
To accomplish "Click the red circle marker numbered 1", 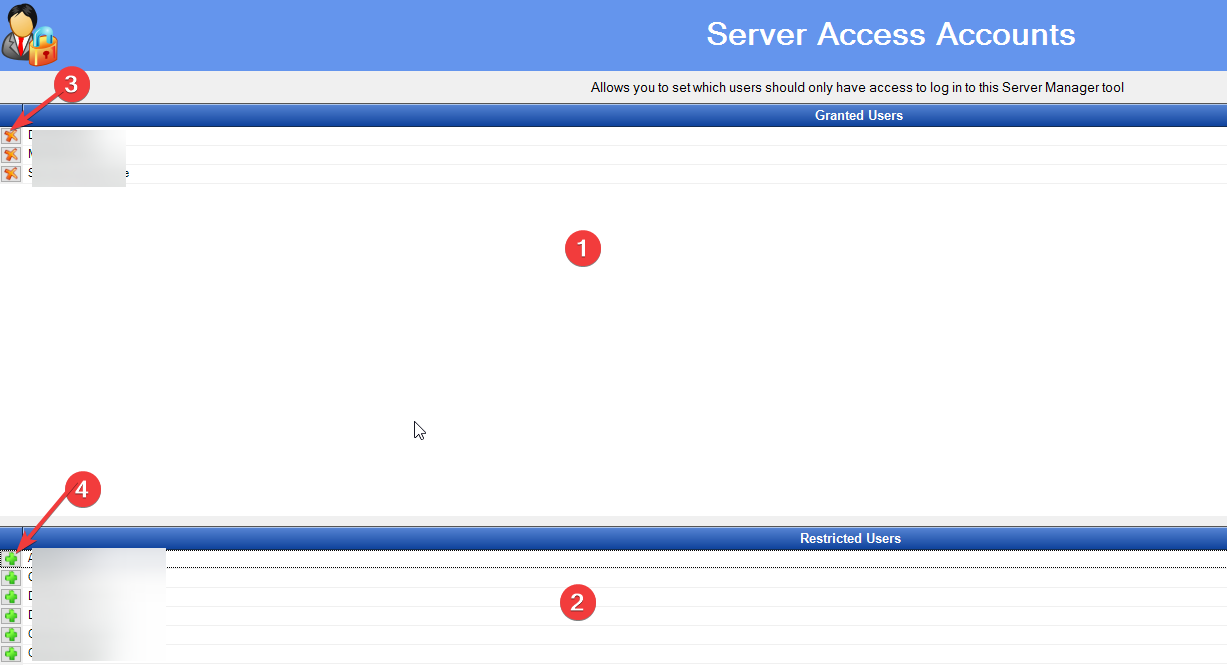I will click(582, 248).
